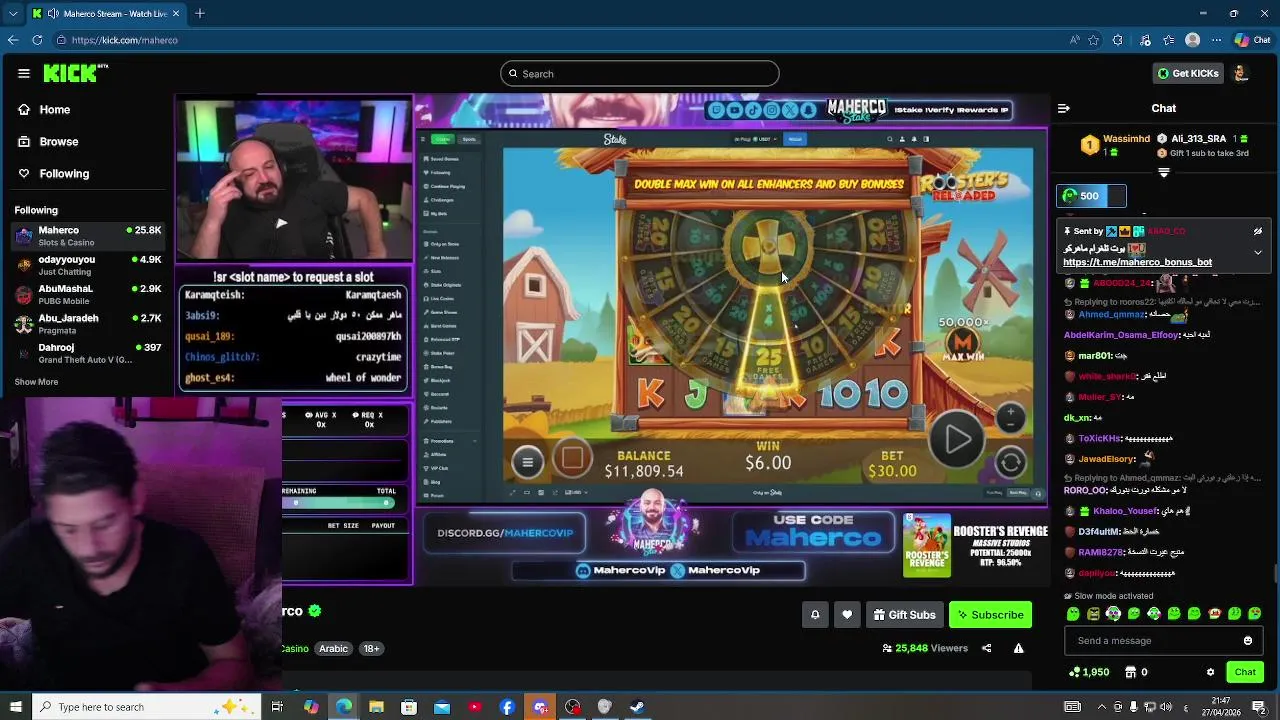This screenshot has height=720, width=1280.
Task: Open AbuMashaL followed channel
Action: tap(88, 294)
